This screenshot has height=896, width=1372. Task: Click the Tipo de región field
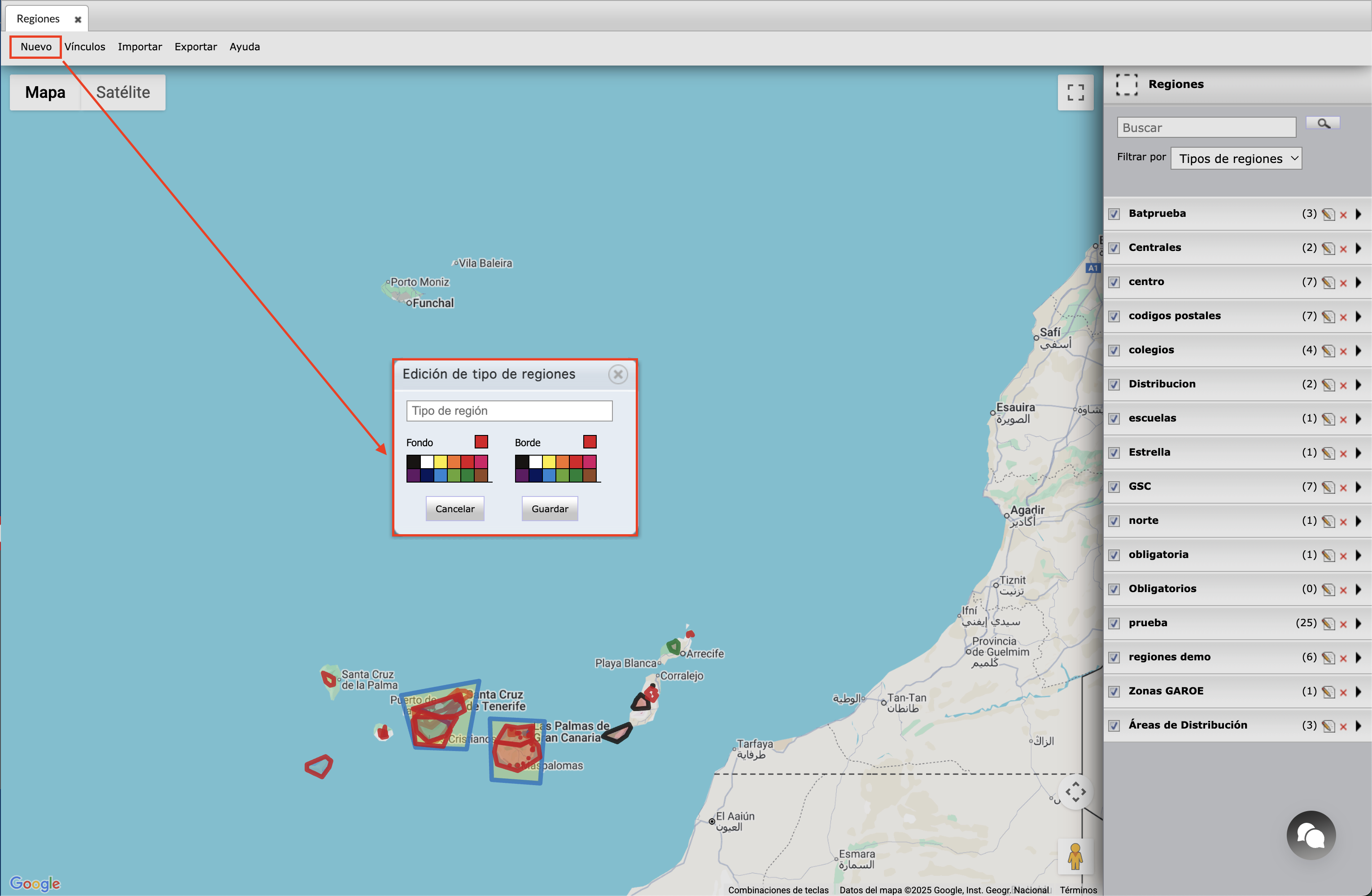509,411
